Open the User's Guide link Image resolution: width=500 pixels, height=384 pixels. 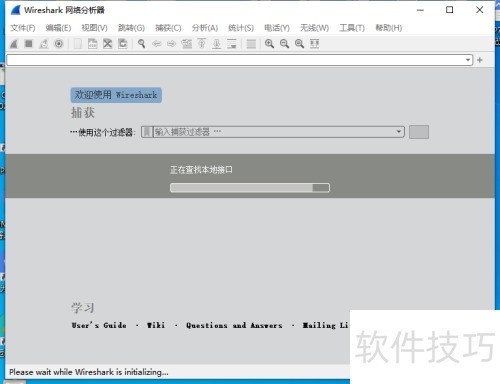coord(99,325)
